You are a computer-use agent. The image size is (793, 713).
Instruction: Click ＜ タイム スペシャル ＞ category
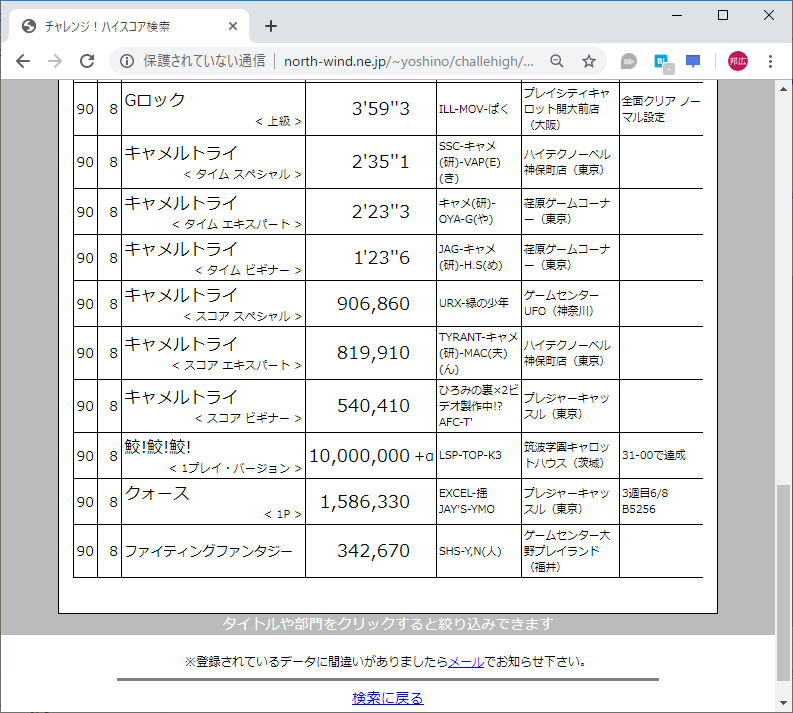242,174
